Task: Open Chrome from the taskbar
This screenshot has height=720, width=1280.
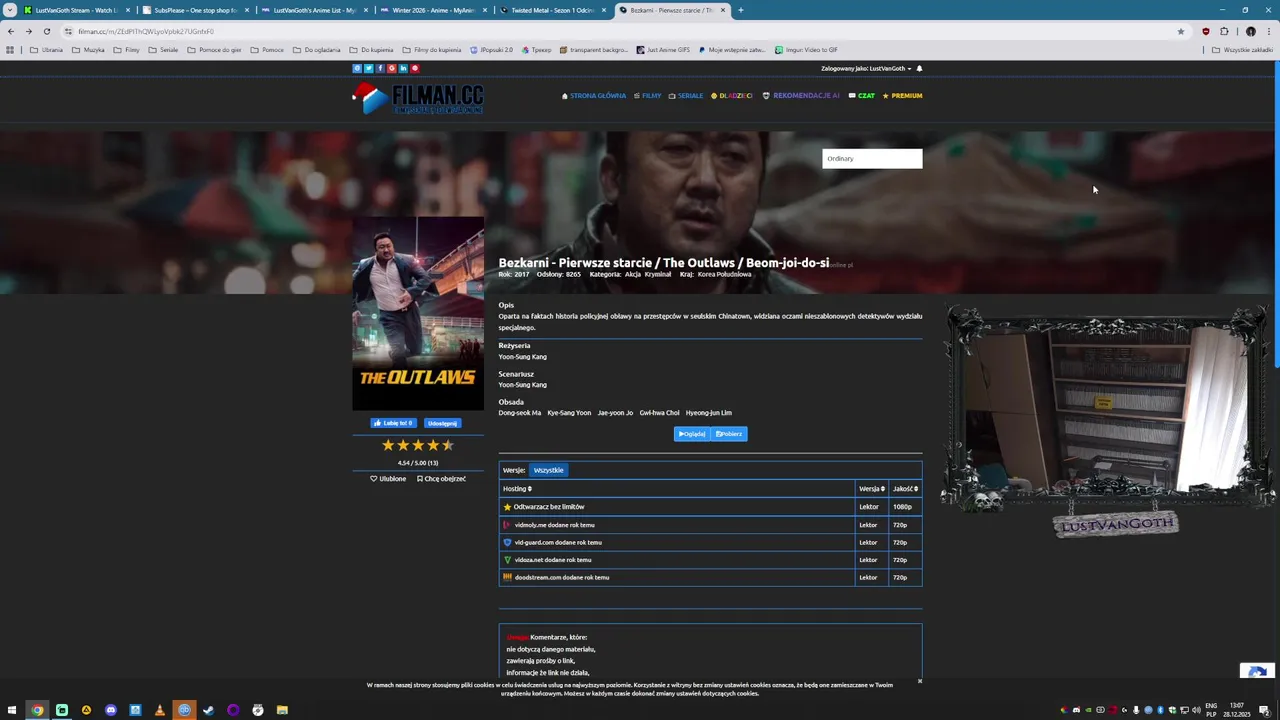Action: click(x=37, y=710)
